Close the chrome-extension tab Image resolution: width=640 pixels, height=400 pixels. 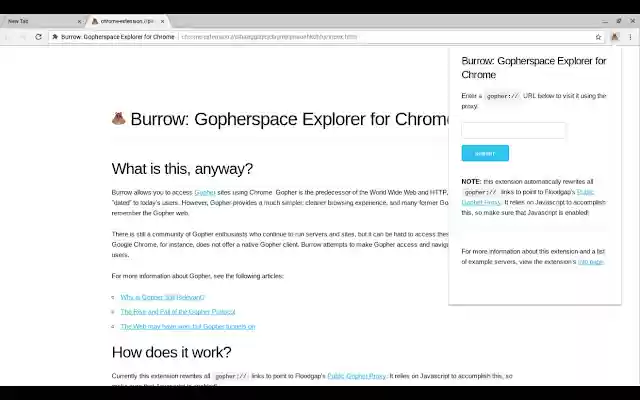tap(162, 21)
